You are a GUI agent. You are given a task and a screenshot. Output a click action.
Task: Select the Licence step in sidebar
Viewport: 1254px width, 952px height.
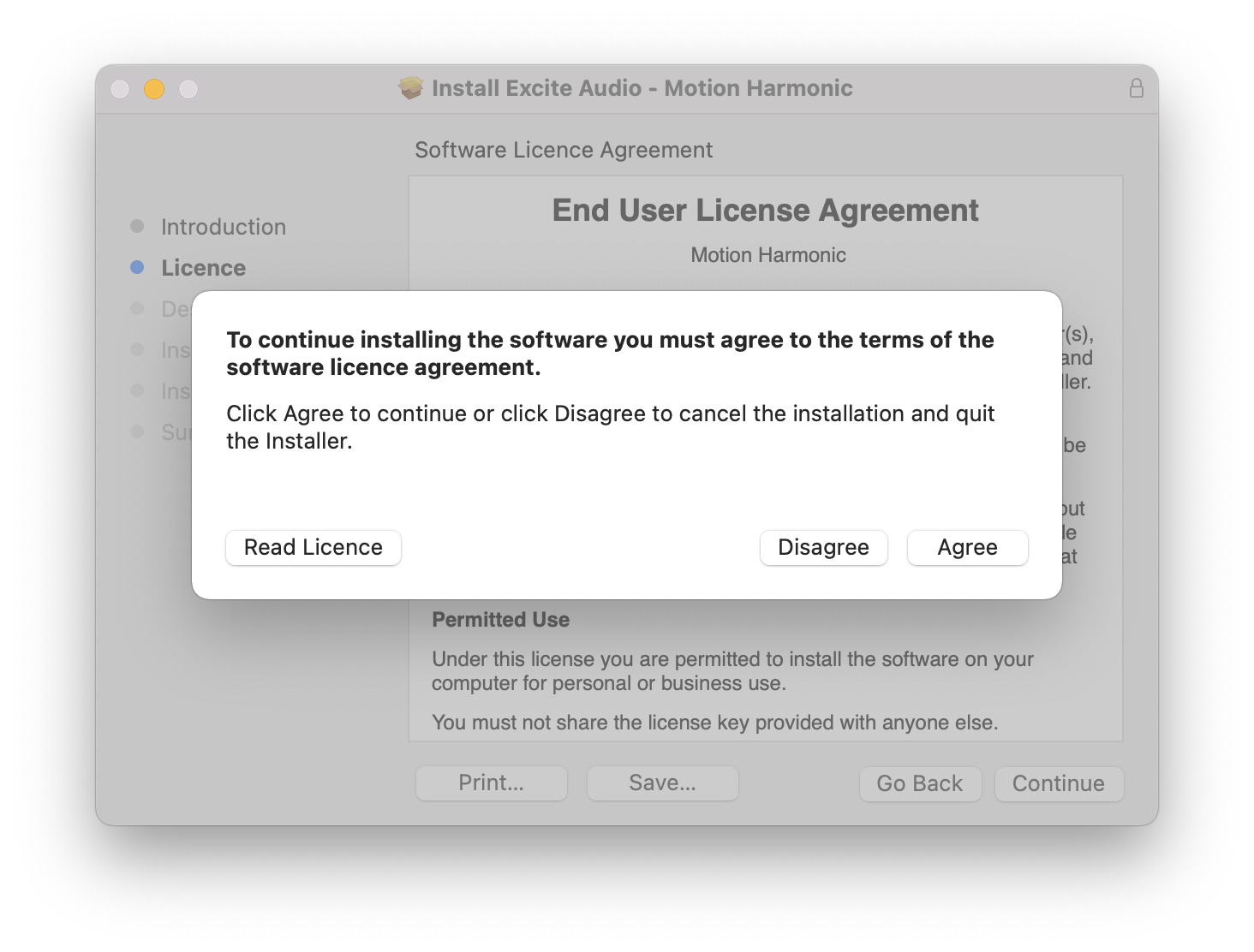tap(204, 268)
